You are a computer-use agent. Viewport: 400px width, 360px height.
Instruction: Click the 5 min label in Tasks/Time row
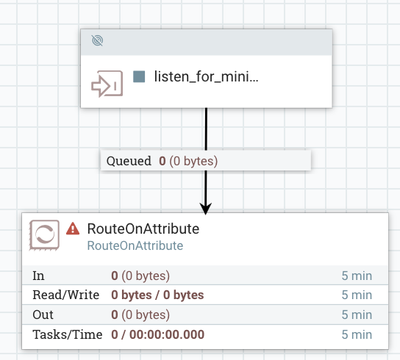(357, 334)
